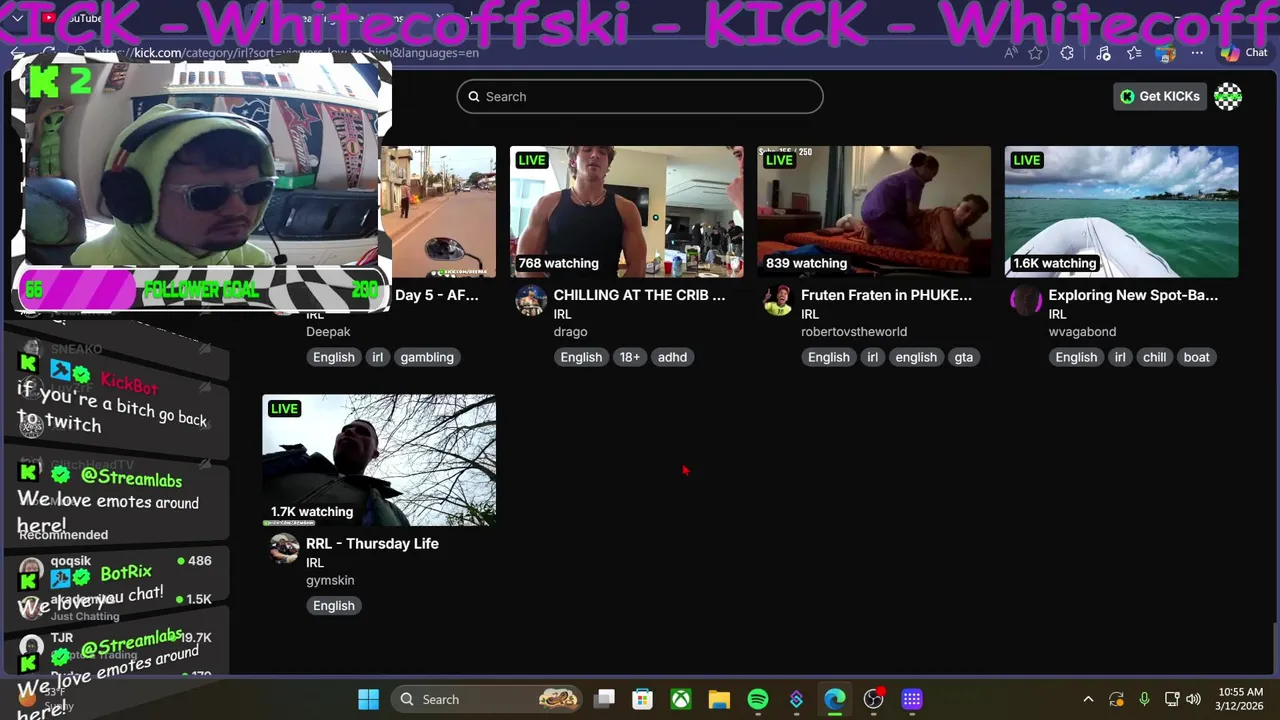Open Copilot Chat in Edge toolbar
The width and height of the screenshot is (1280, 720).
(1244, 53)
